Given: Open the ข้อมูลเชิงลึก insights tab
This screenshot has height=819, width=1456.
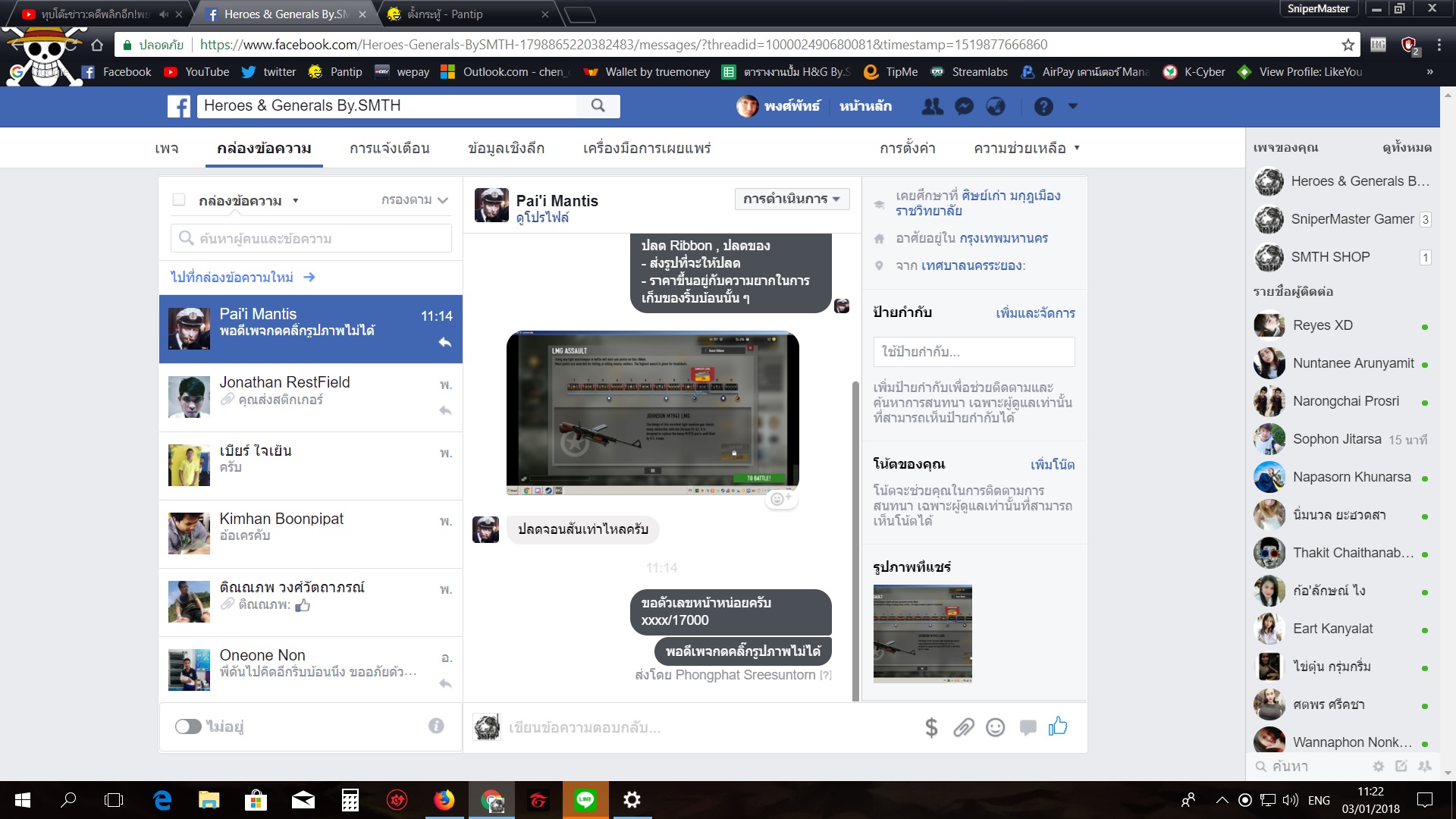Looking at the screenshot, I should pyautogui.click(x=506, y=148).
